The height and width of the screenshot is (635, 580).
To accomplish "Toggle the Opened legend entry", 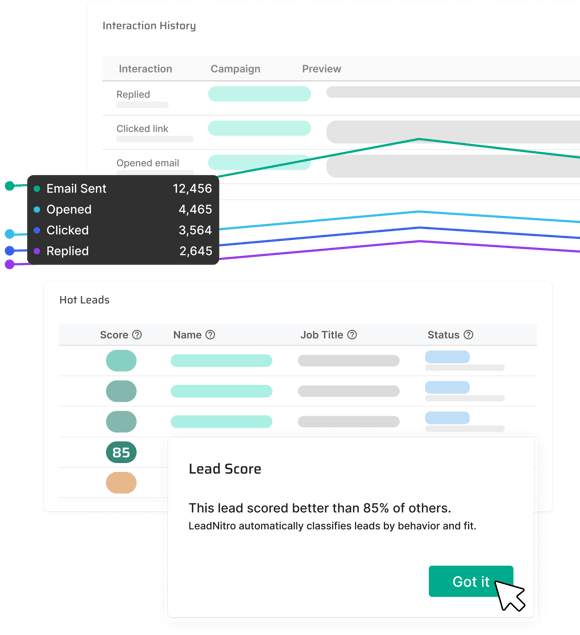I will tap(123, 209).
